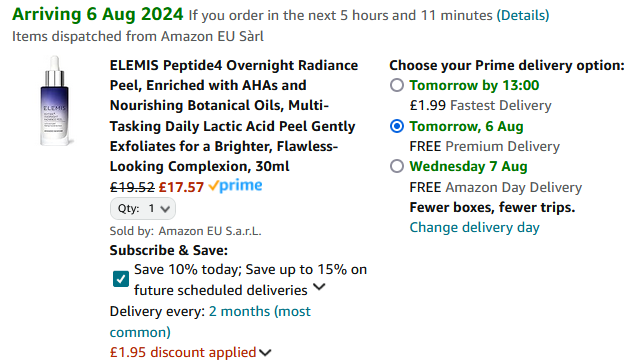Image resolution: width=639 pixels, height=360 pixels.
Task: Click the ELEMIS Peptide4 product title
Action: [234, 116]
